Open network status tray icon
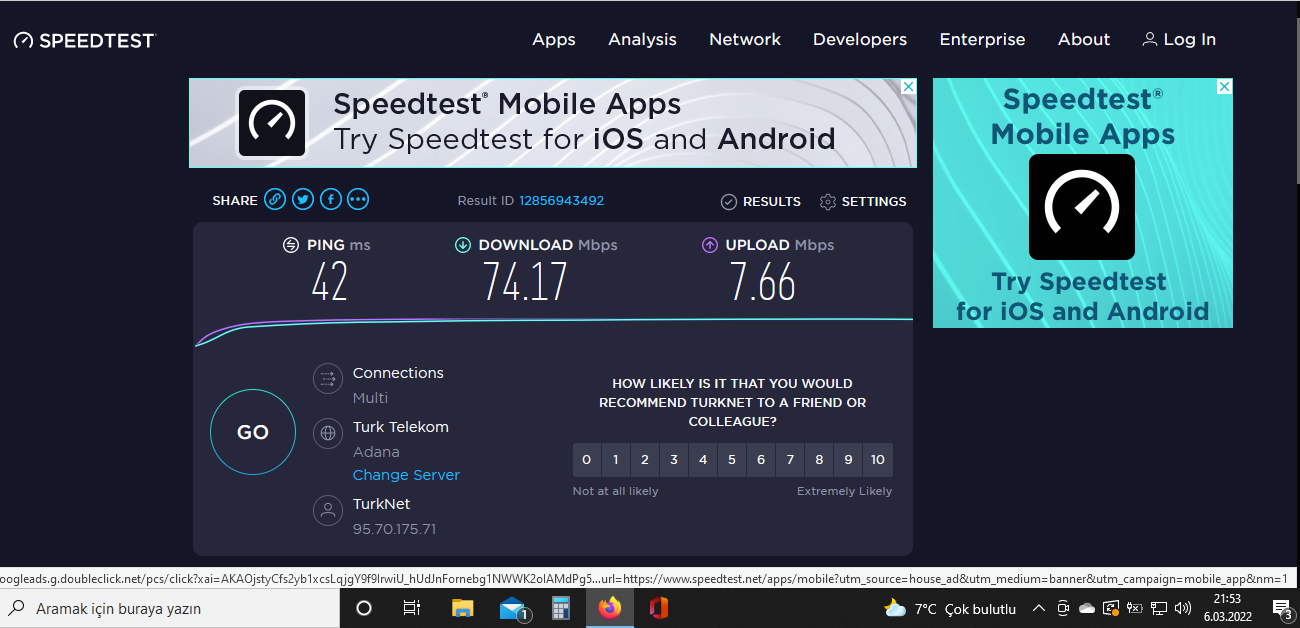Screen dimensions: 1300x628 click(x=1159, y=608)
